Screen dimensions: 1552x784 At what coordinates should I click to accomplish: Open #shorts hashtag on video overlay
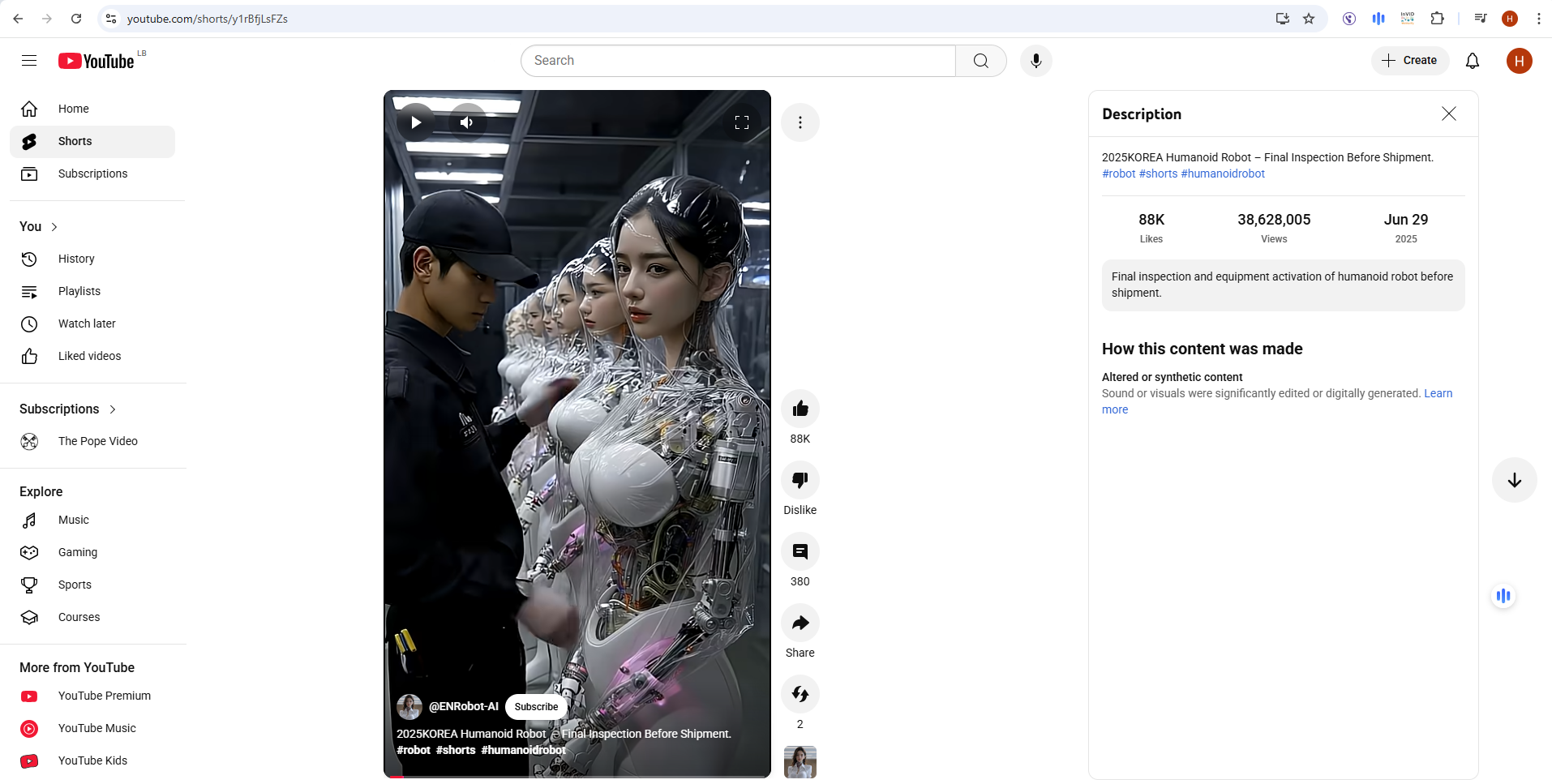[456, 750]
